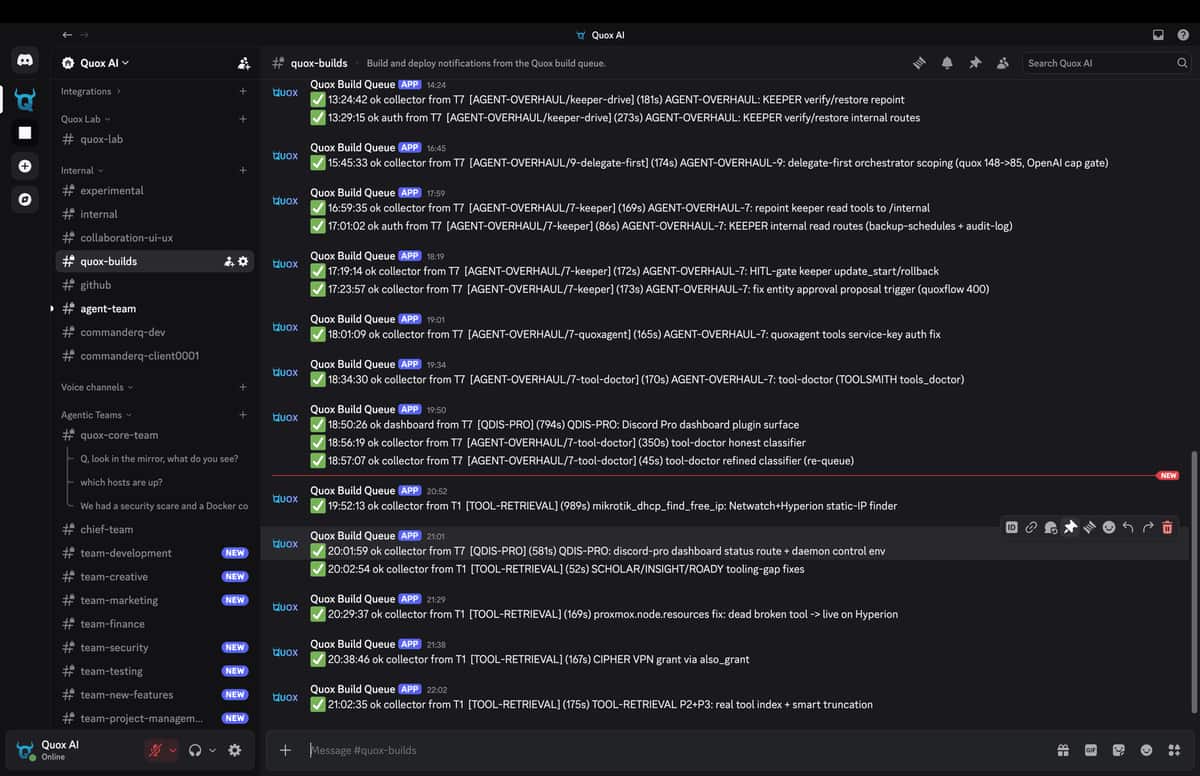Add channel to Quox Lab plus
Screen dimensions: 1200x776
pos(243,119)
